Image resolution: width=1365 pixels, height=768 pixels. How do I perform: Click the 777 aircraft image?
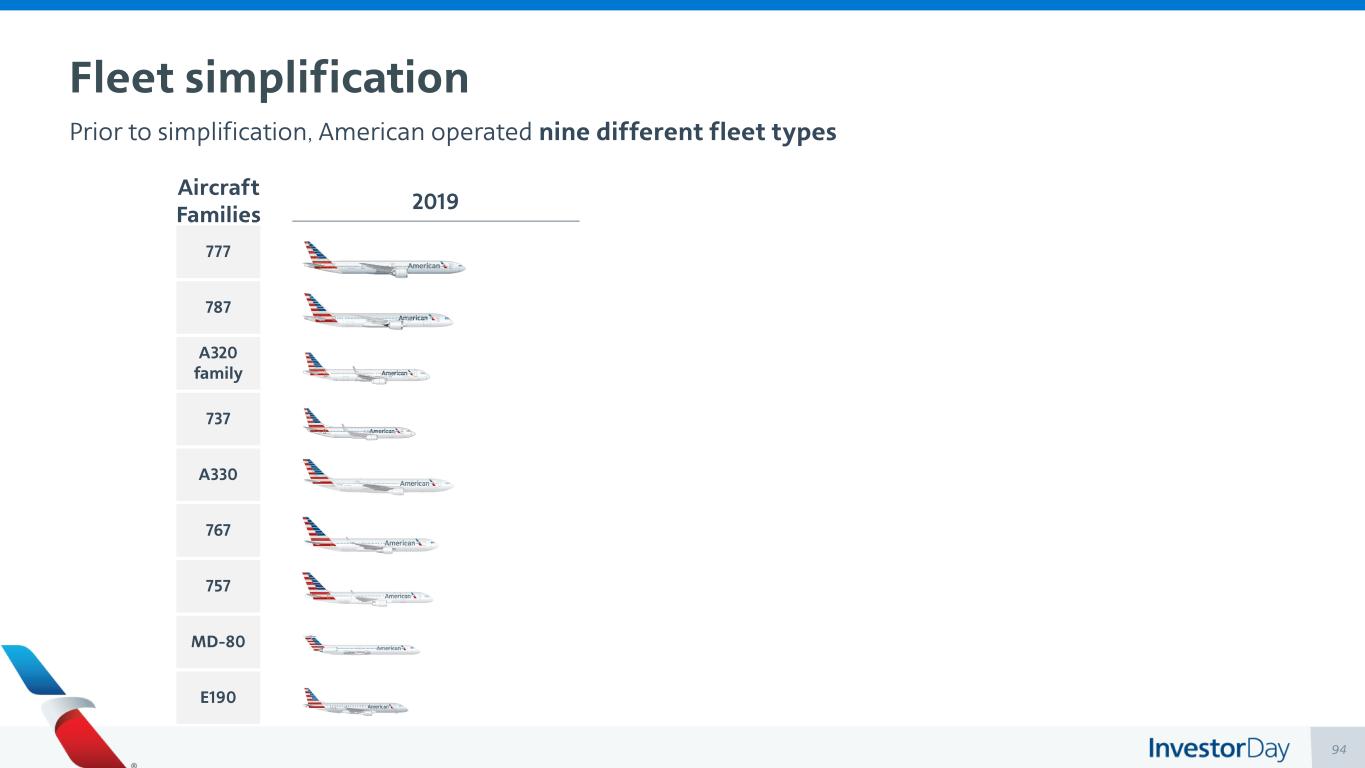384,260
